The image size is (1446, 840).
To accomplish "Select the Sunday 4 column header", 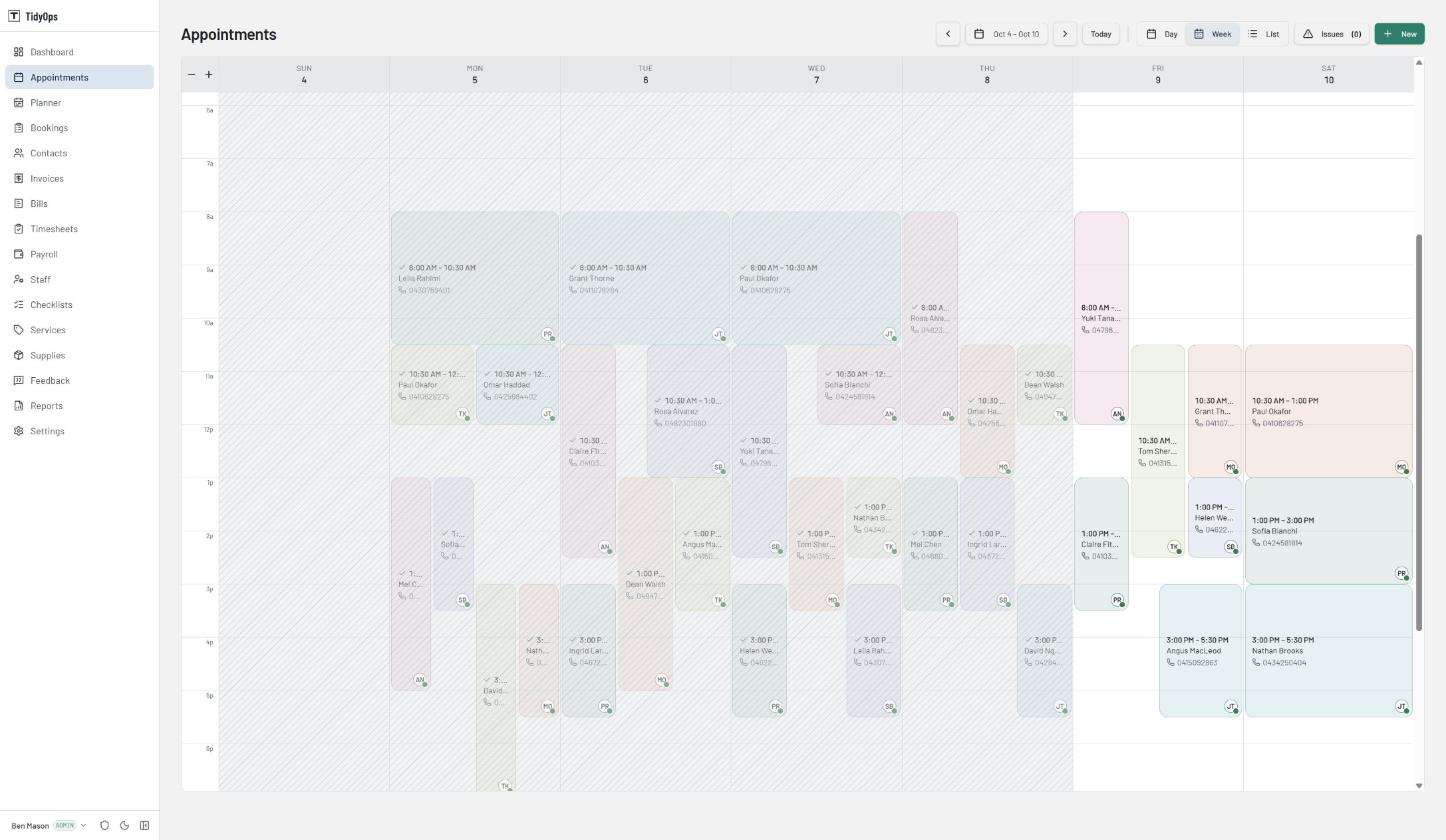I will click(304, 74).
